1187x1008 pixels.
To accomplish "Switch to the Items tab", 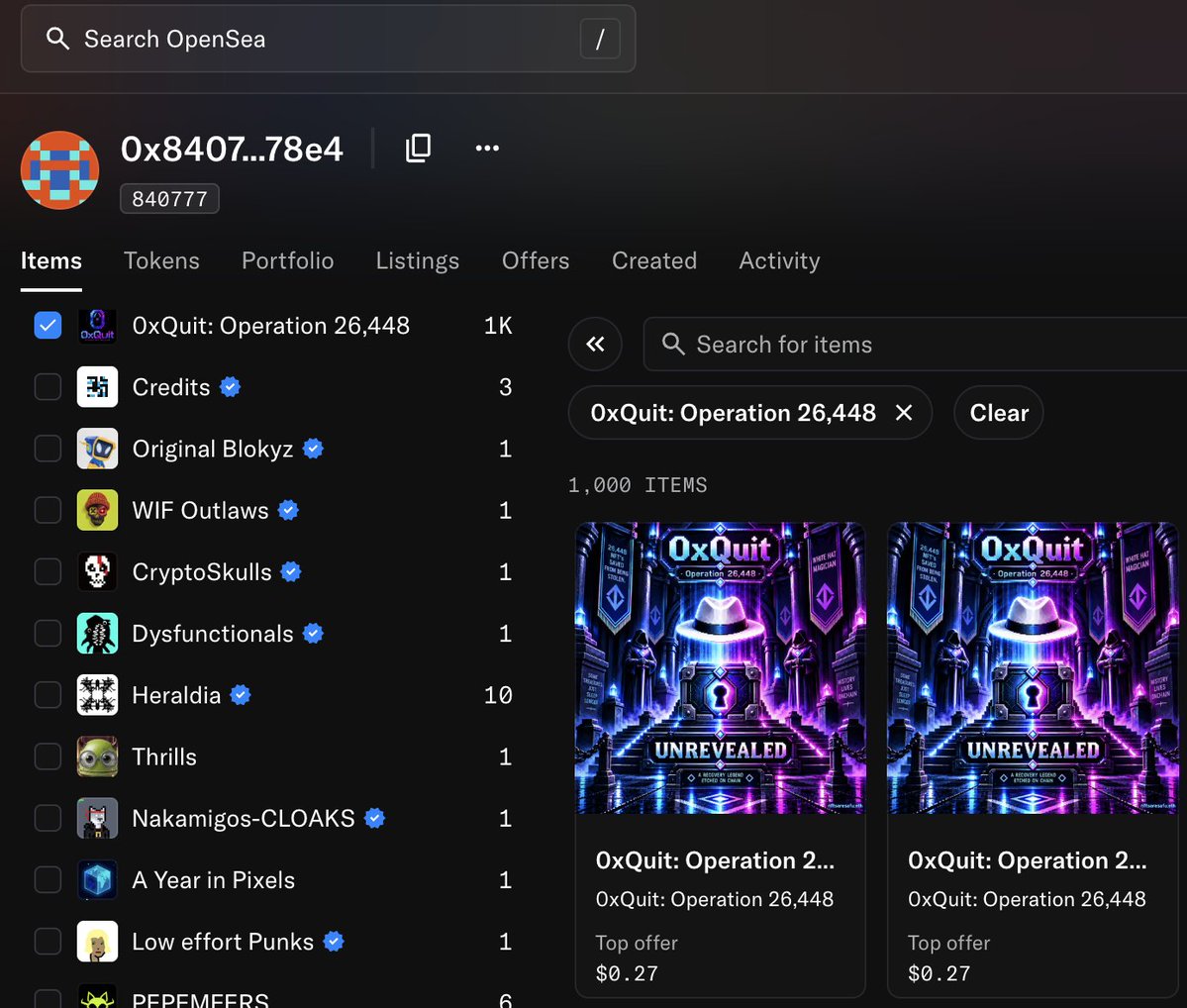I will 50,260.
